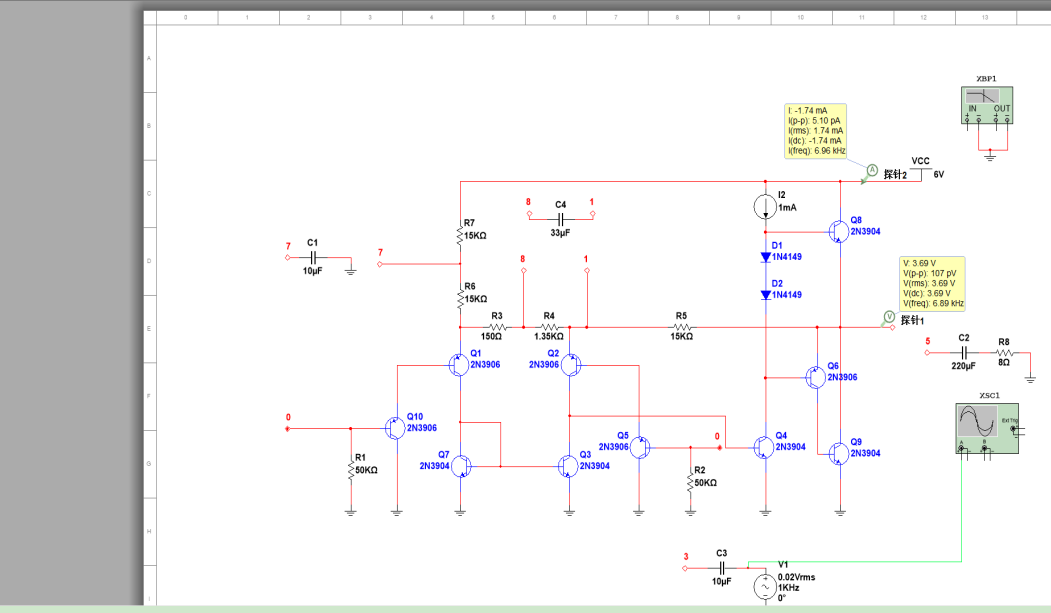The image size is (1051, 613).
Task: Click the D2 1N4149 diode
Action: coord(765,295)
